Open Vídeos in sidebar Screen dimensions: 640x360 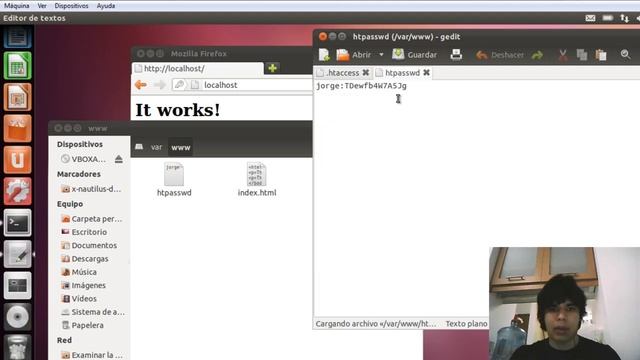point(79,298)
